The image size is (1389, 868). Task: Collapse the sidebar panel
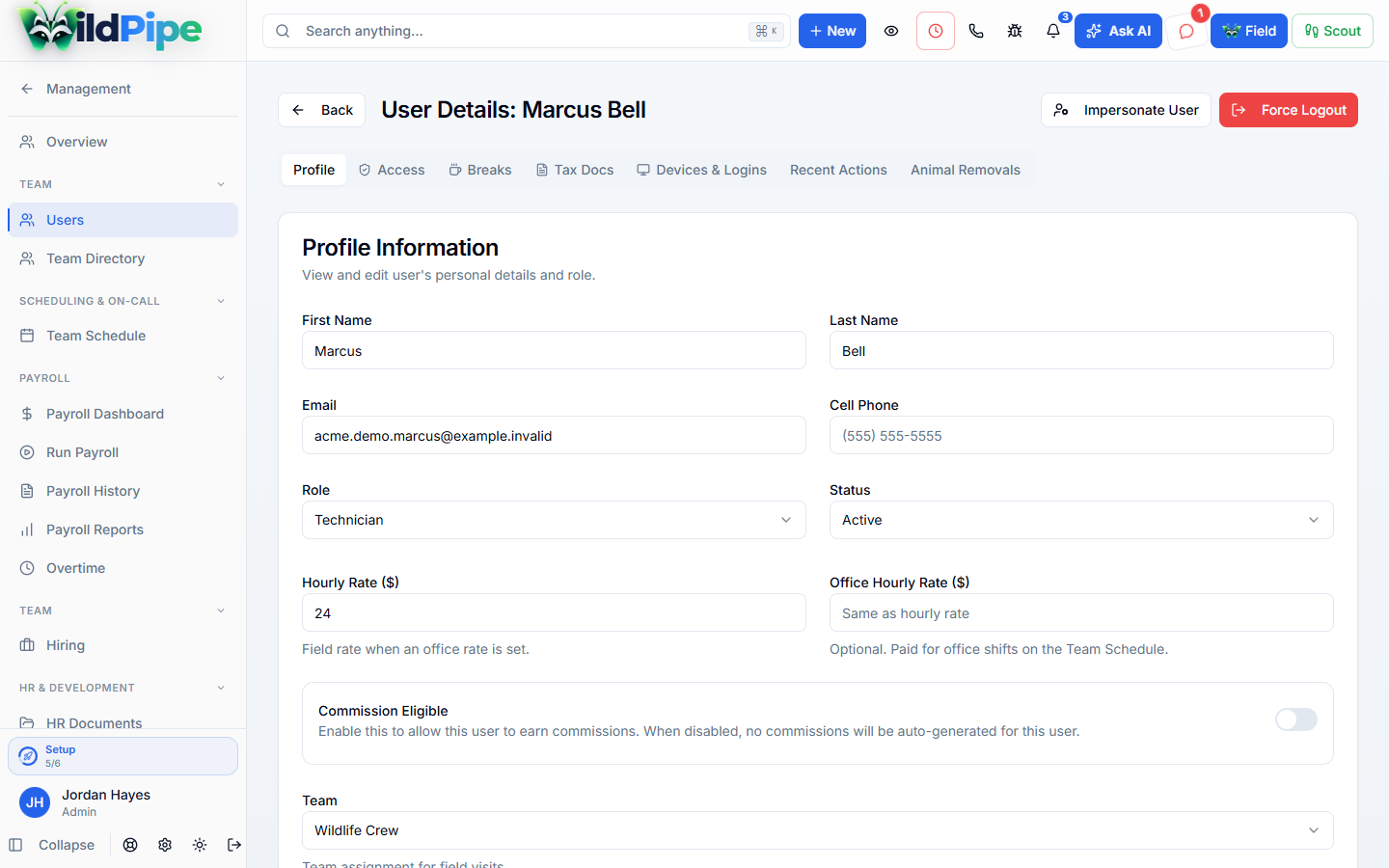click(52, 845)
